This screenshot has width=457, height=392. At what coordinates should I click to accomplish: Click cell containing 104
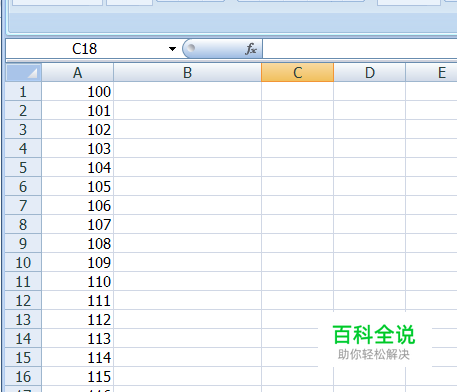click(x=77, y=167)
